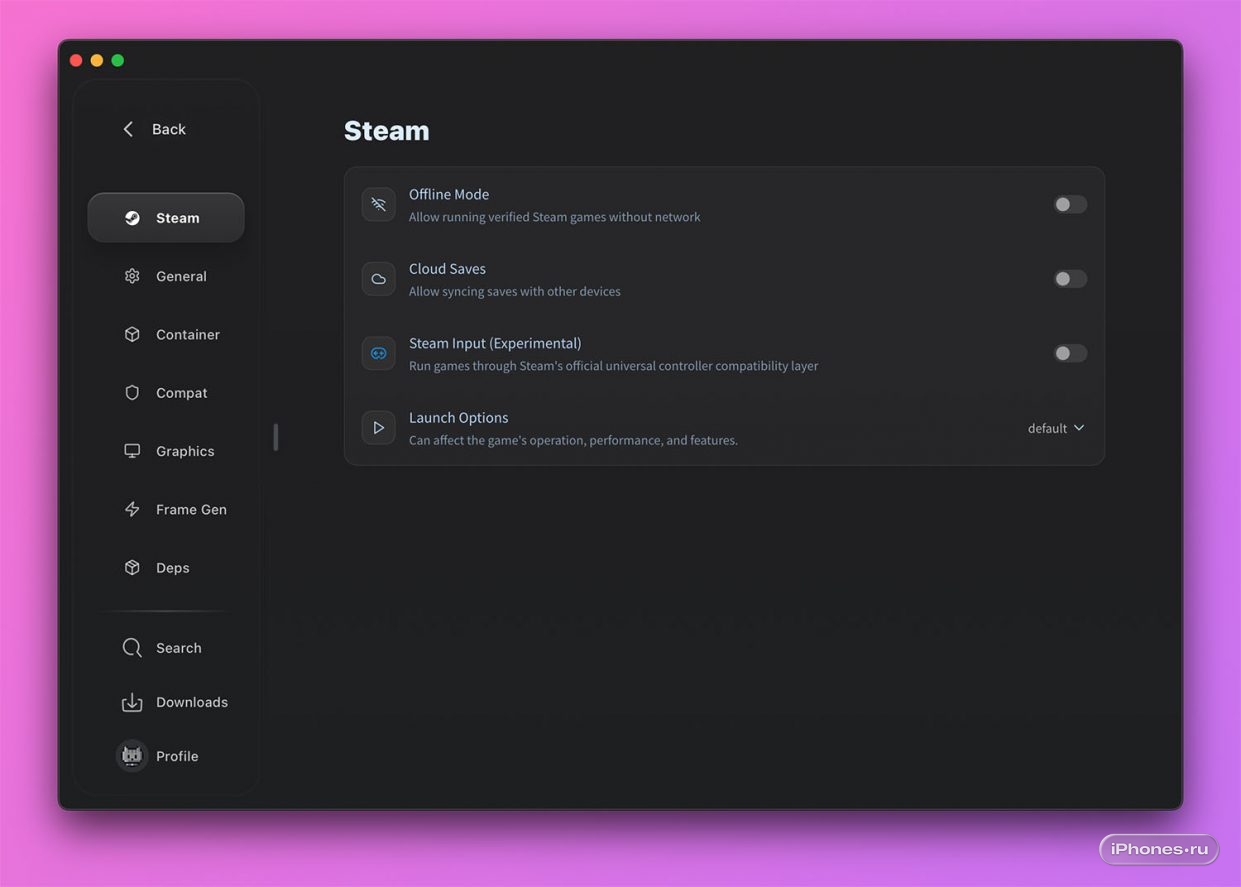Click the Back label
Image resolution: width=1241 pixels, height=887 pixels.
coord(169,129)
